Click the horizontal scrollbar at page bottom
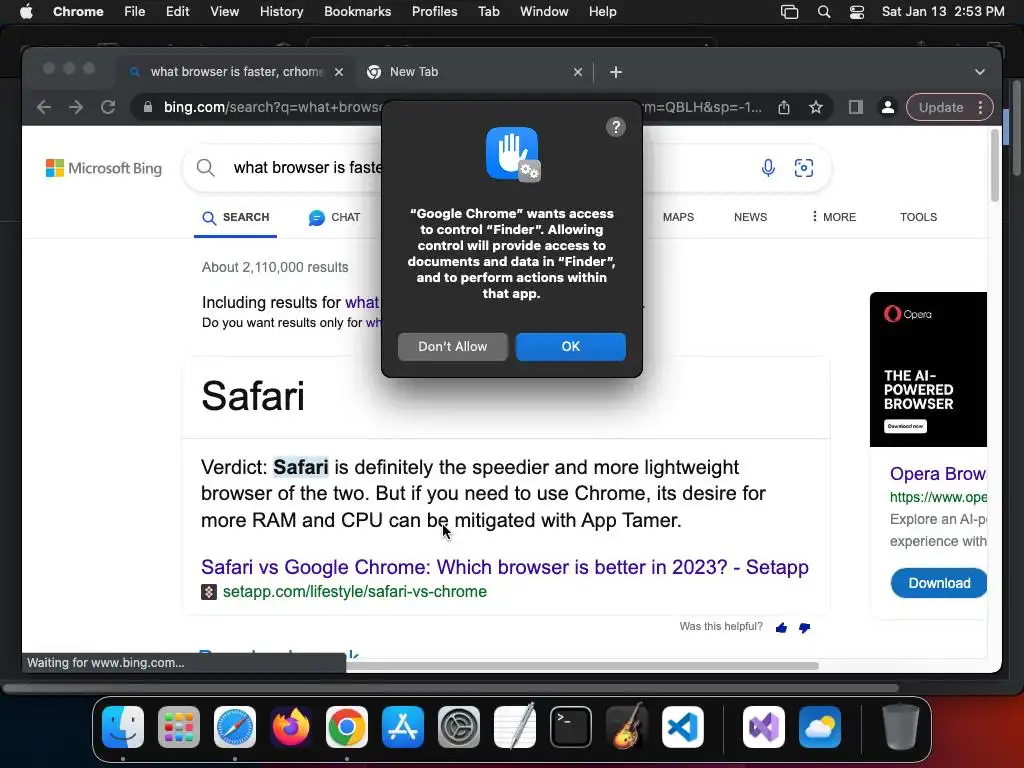The width and height of the screenshot is (1024, 768). click(582, 666)
